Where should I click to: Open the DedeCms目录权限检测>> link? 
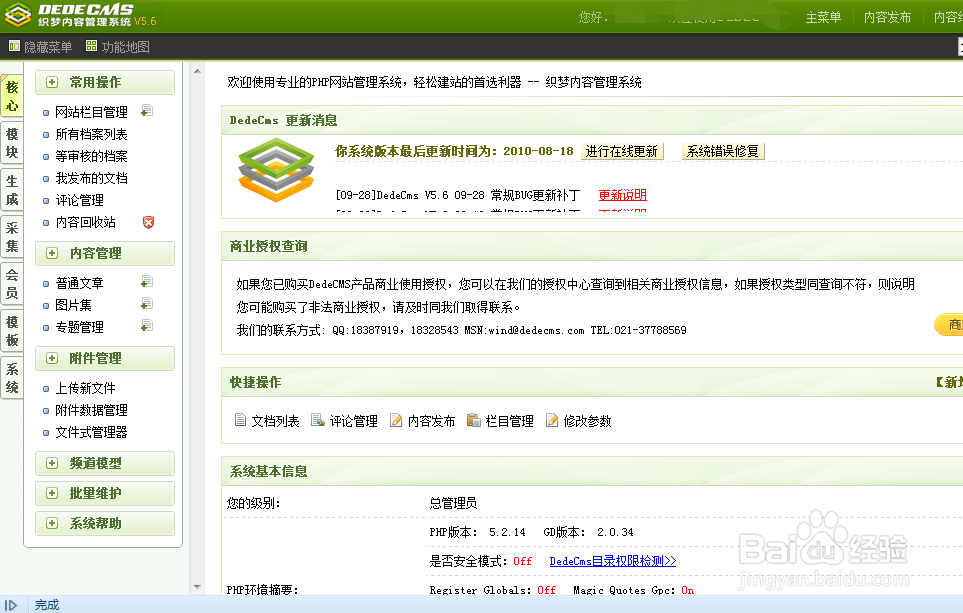[x=612, y=561]
